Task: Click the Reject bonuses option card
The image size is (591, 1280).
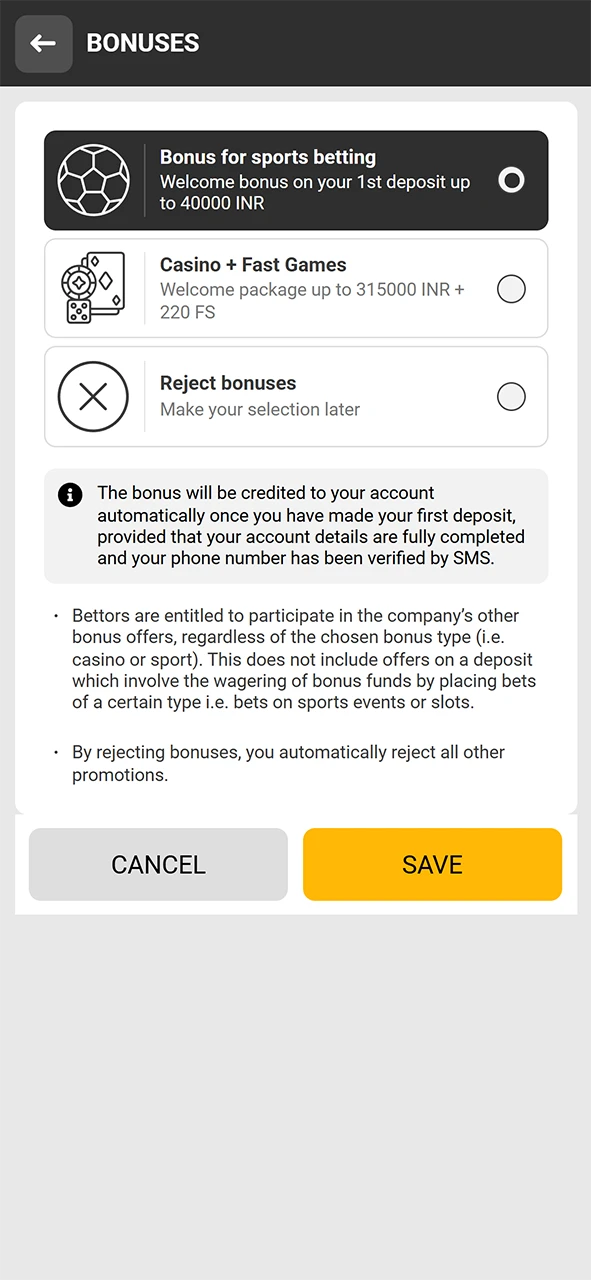Action: point(296,396)
